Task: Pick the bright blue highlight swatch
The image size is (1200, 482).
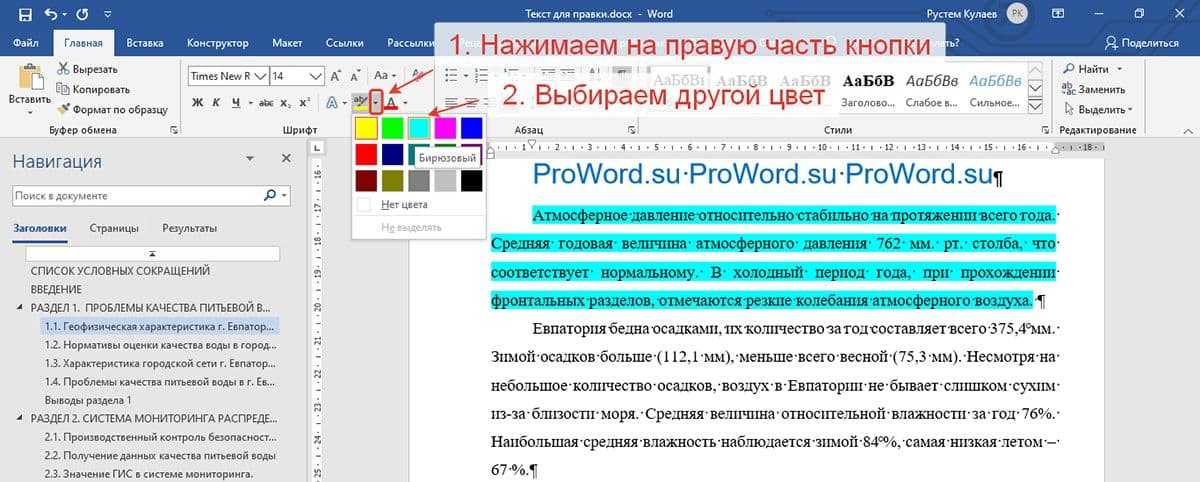Action: [471, 128]
